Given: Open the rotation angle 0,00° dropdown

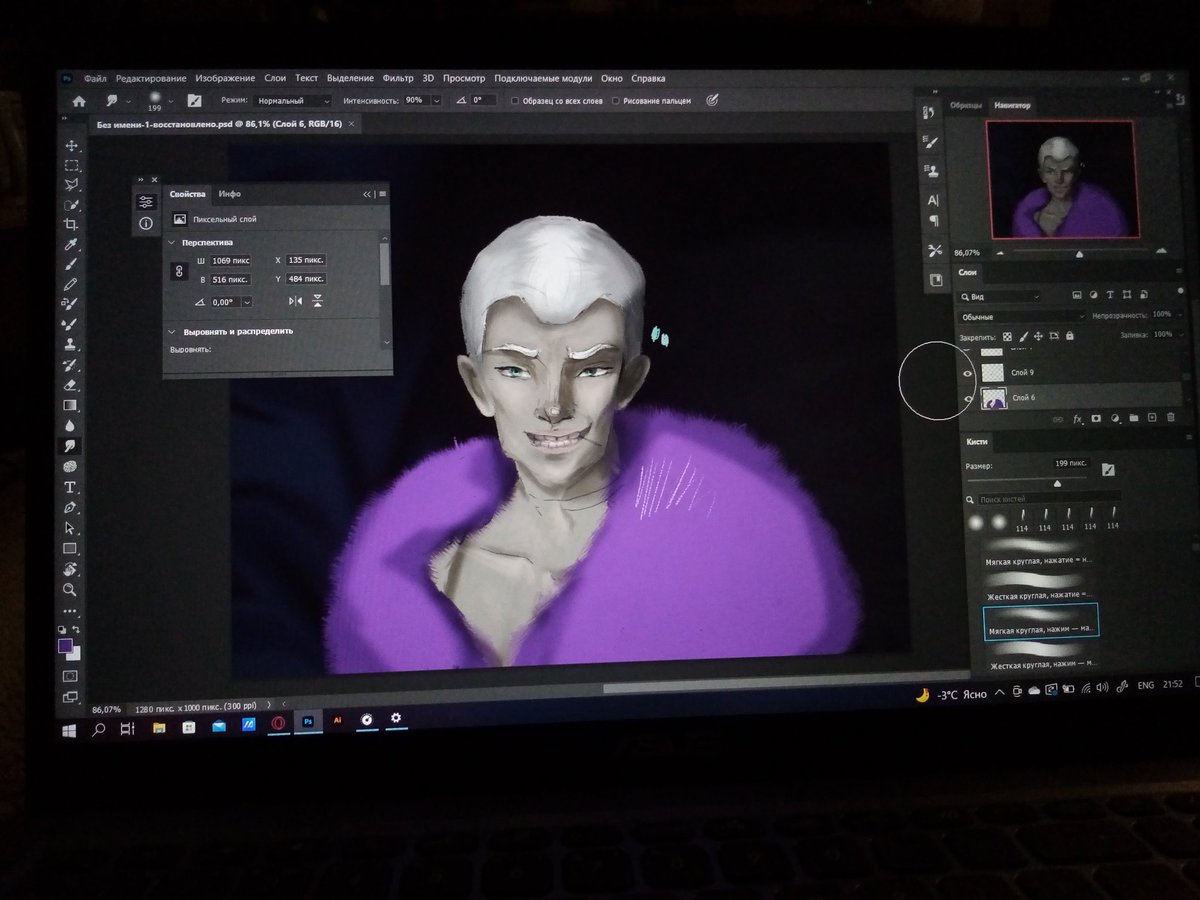Looking at the screenshot, I should pyautogui.click(x=247, y=301).
